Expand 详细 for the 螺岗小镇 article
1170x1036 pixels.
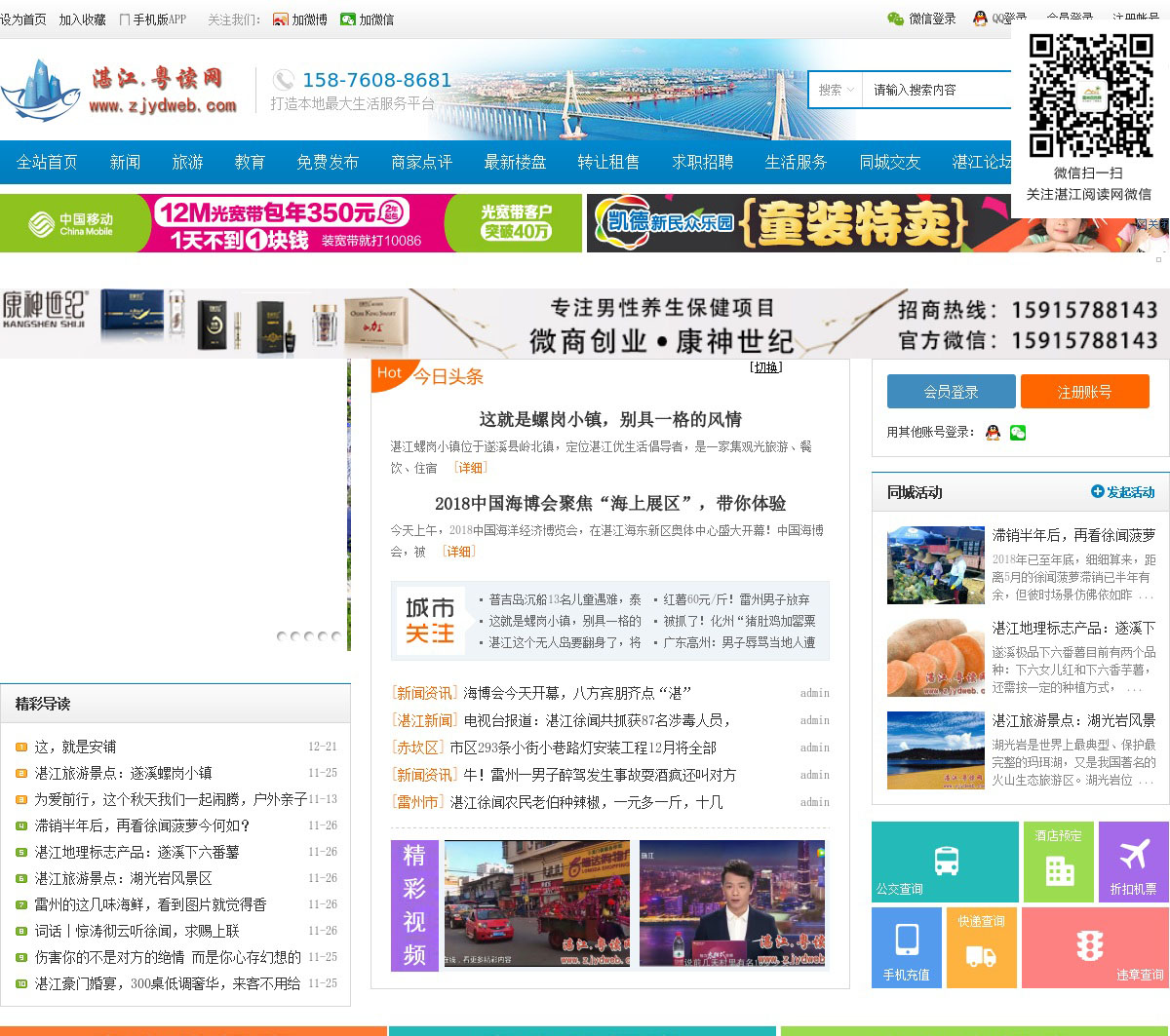pos(471,468)
